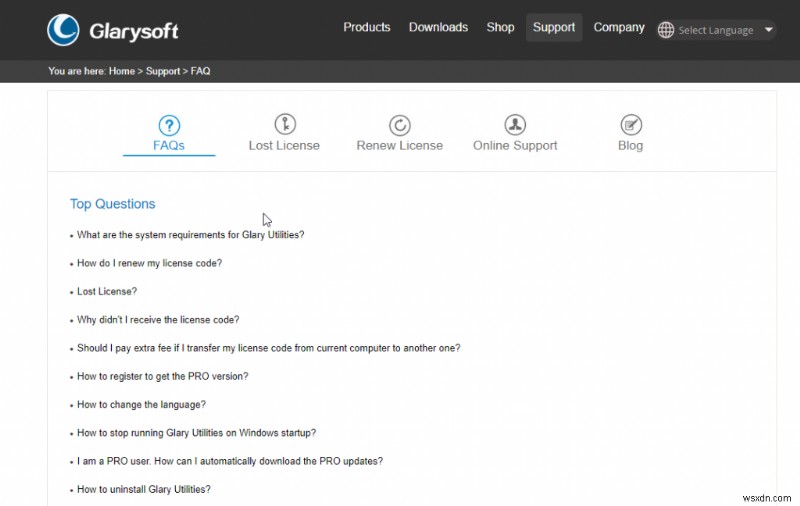This screenshot has height=506, width=800.
Task: Click the globe language icon
Action: [x=666, y=30]
